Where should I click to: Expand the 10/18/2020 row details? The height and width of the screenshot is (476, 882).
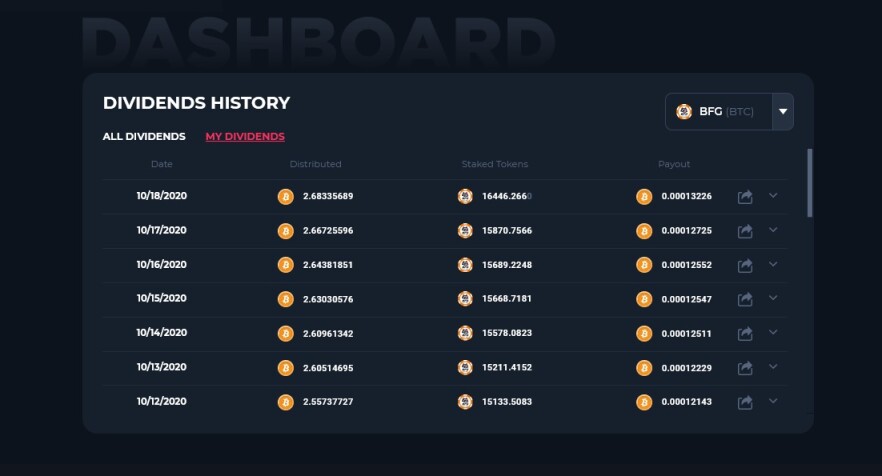[773, 196]
